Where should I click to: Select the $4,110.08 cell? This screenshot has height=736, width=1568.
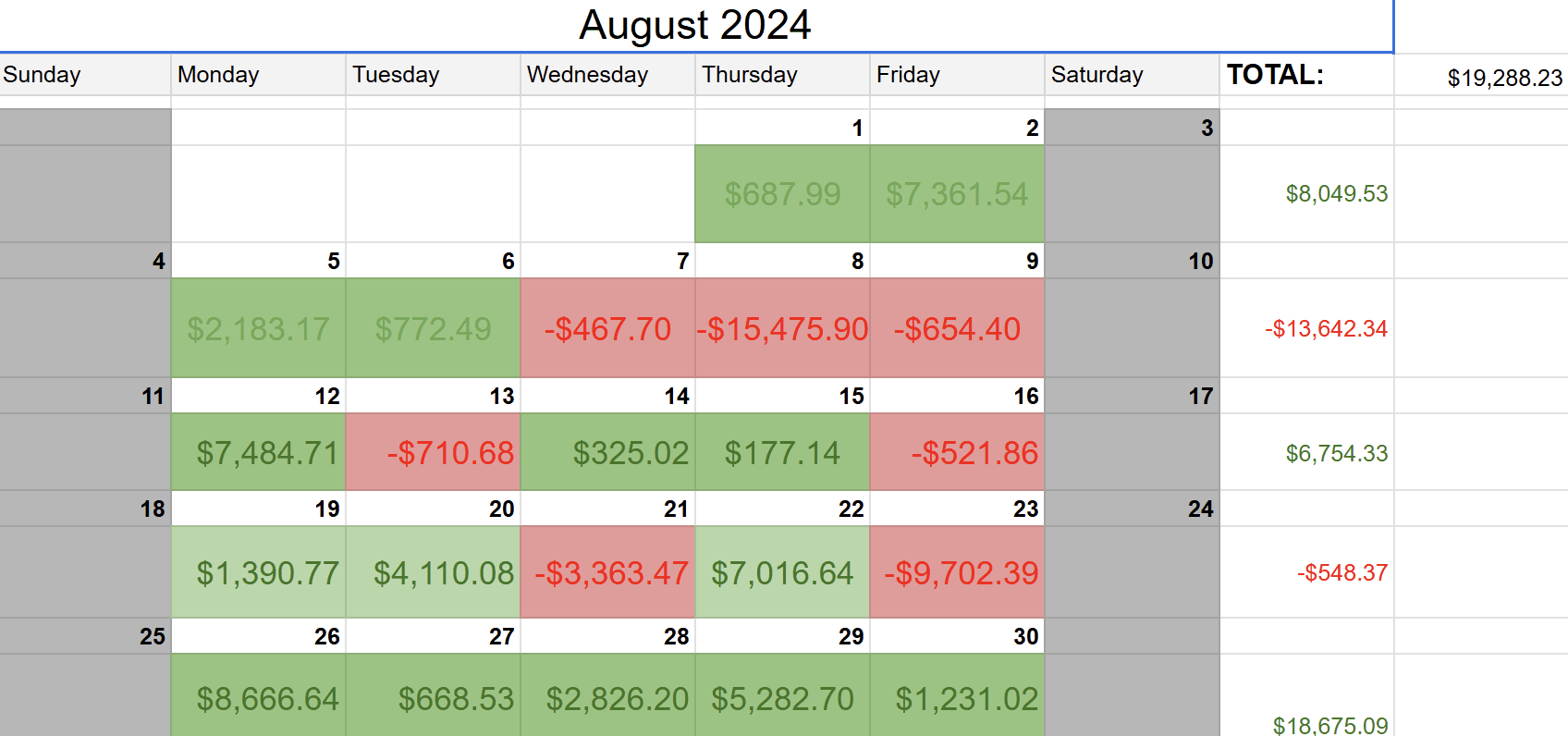433,572
